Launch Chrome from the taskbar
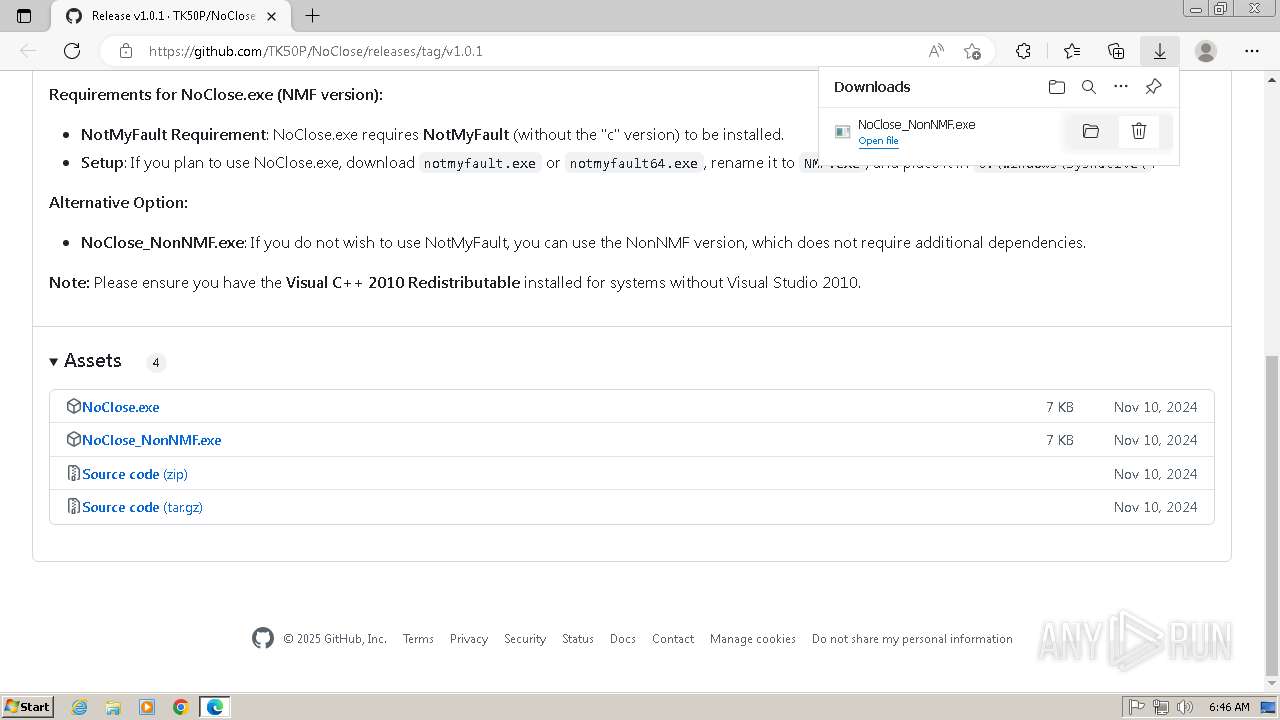The height and width of the screenshot is (720, 1280). point(181,707)
